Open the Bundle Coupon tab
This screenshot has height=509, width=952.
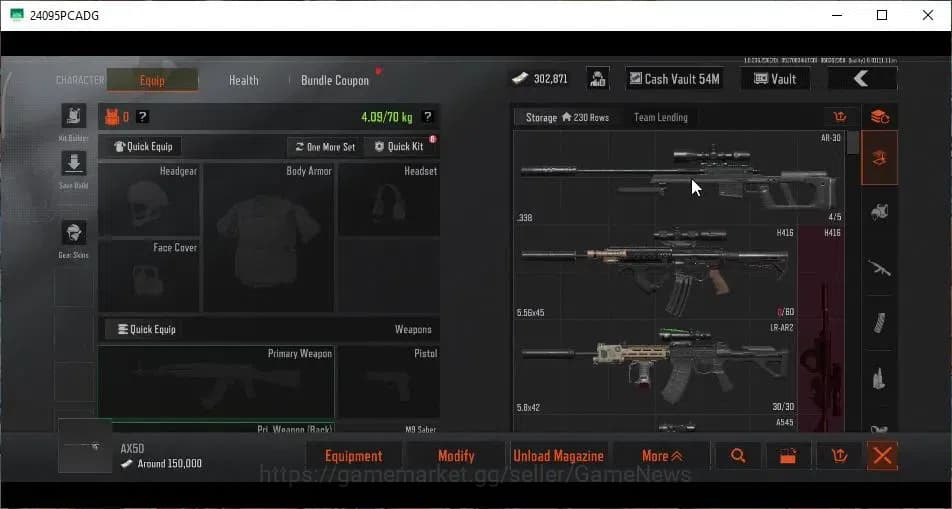point(335,80)
